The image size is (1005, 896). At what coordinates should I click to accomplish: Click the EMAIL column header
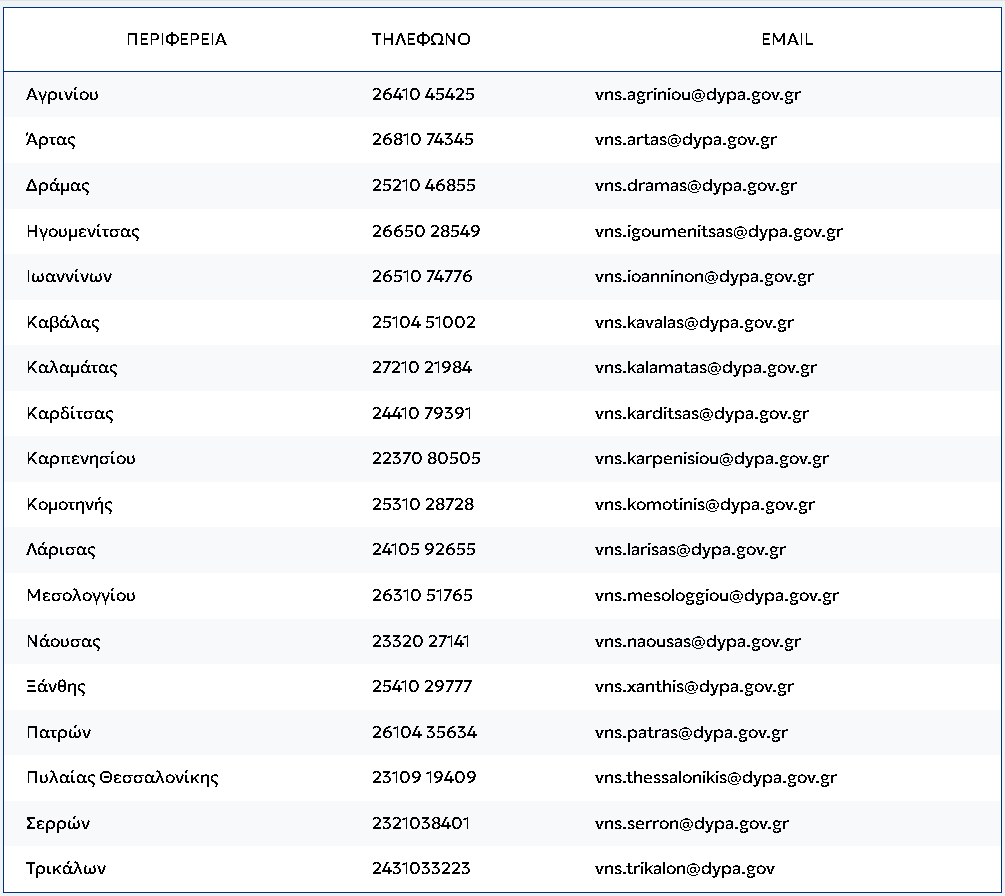(x=787, y=39)
